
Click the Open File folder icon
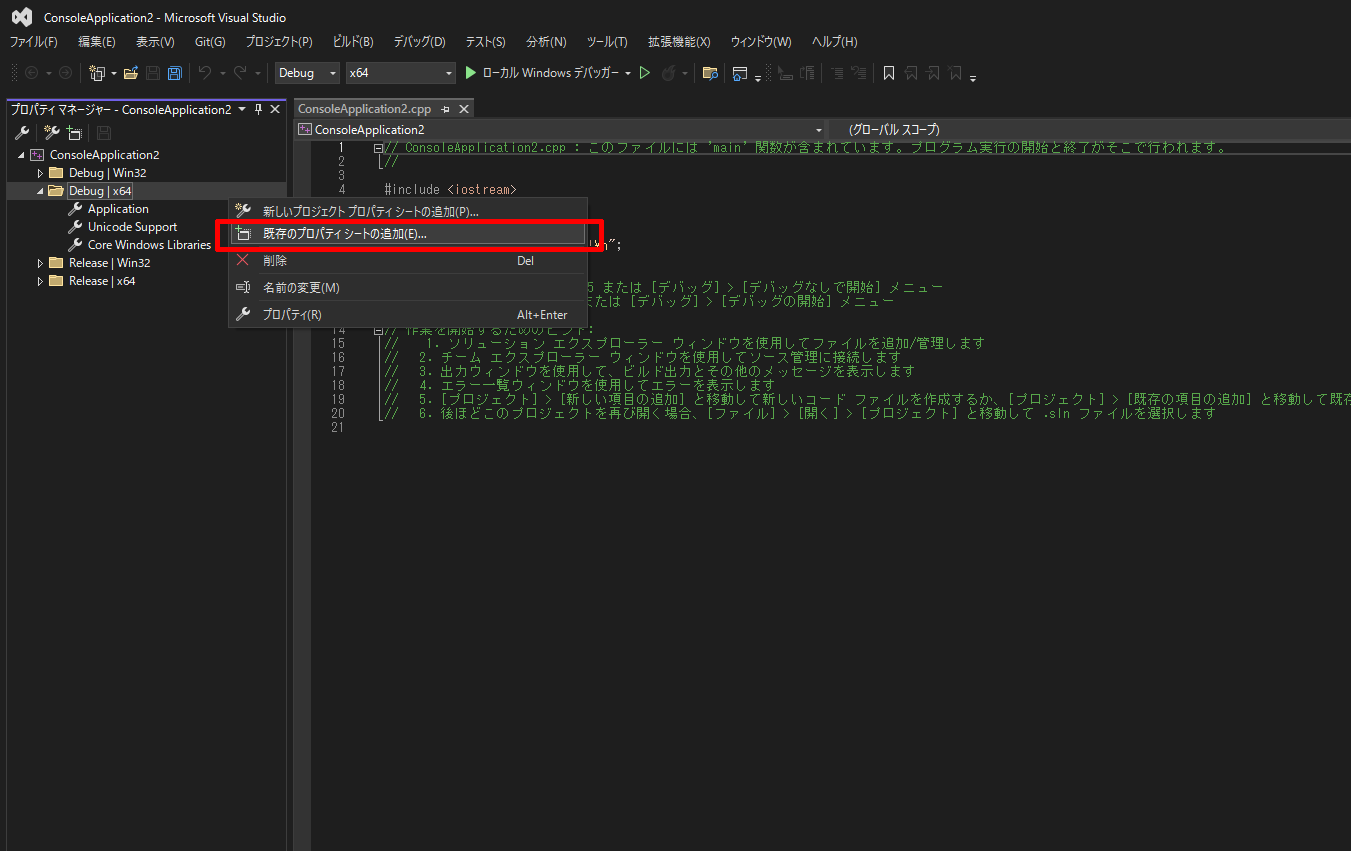point(131,73)
